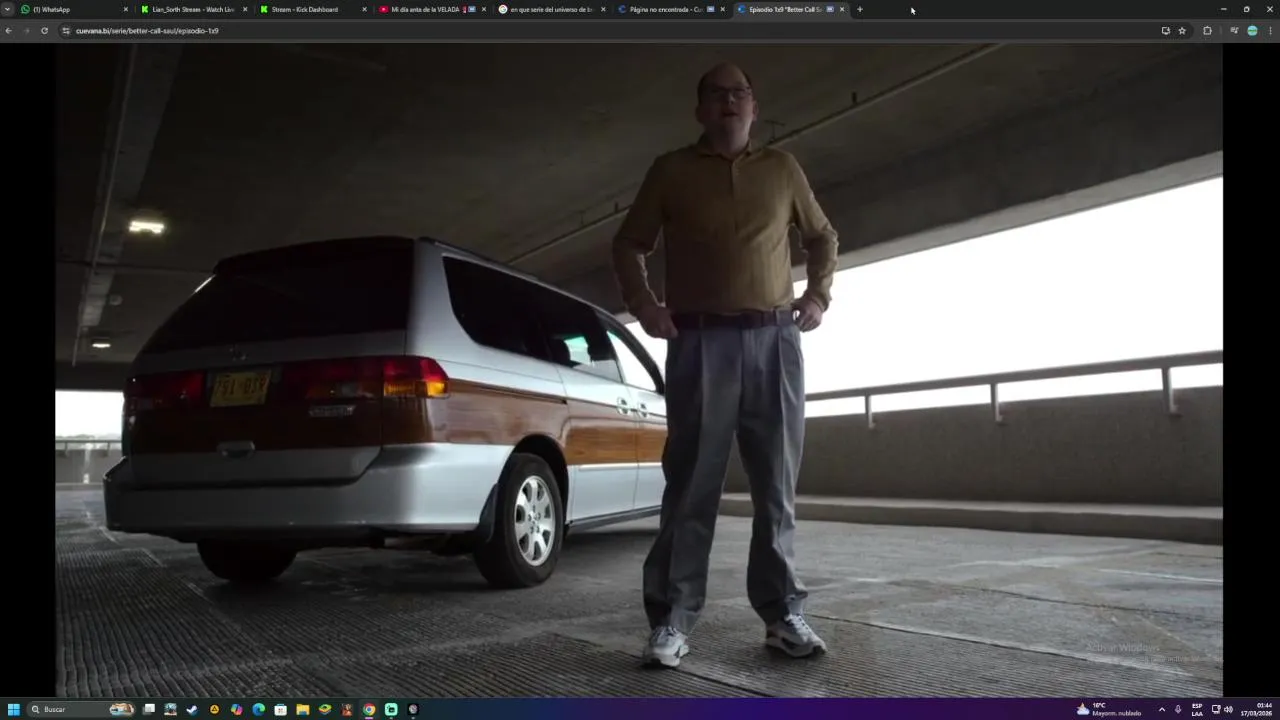Open the Extensions puzzle menu
The height and width of the screenshot is (720, 1280).
(1207, 31)
